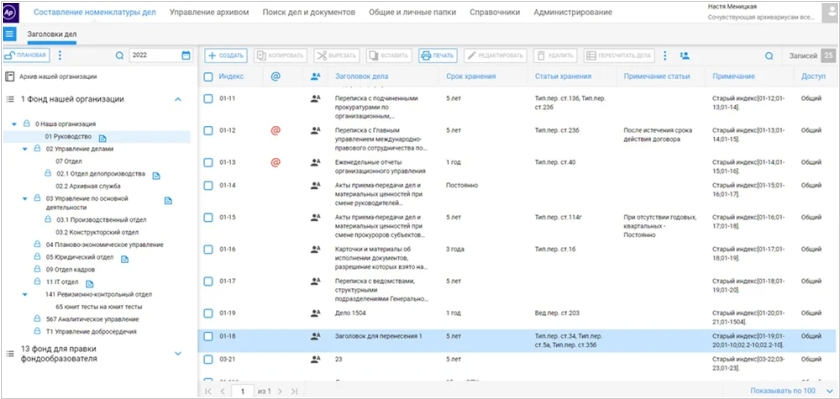Click the red @ icon in row 01-12
Screen dimensions: 840x399
coord(275,130)
